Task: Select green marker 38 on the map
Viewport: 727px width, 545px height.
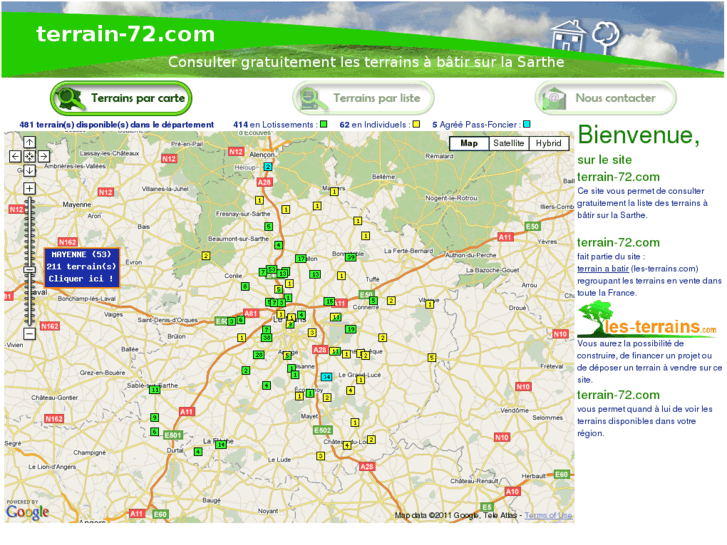Action: (x=266, y=337)
